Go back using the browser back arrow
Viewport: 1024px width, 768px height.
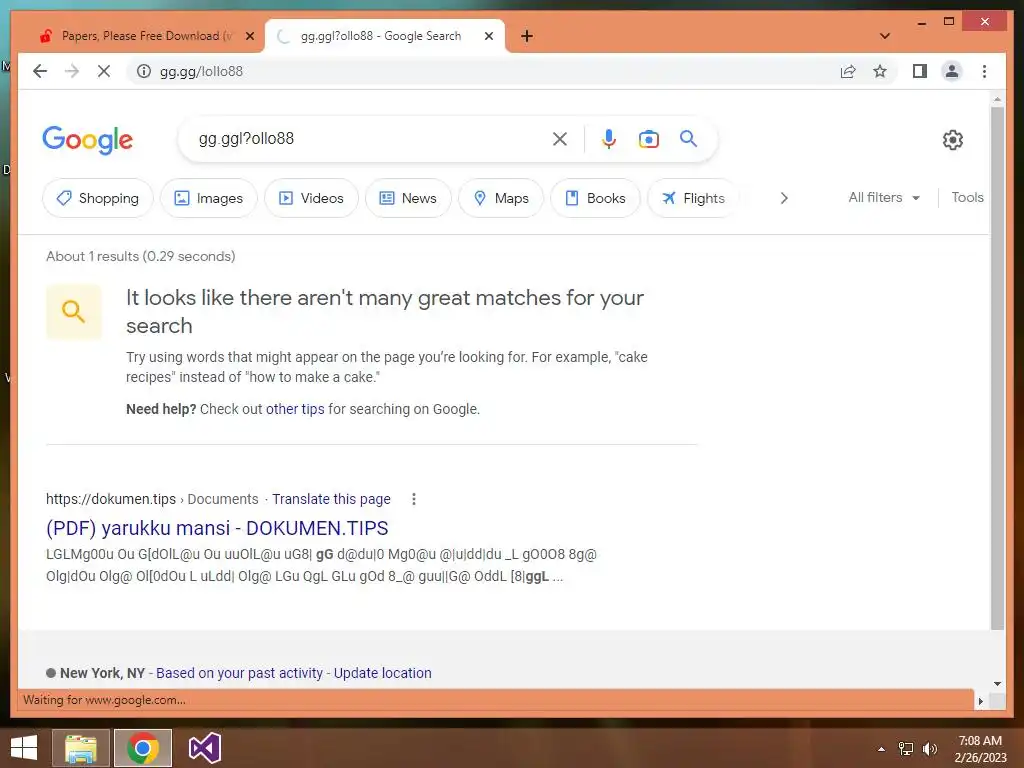(x=40, y=71)
